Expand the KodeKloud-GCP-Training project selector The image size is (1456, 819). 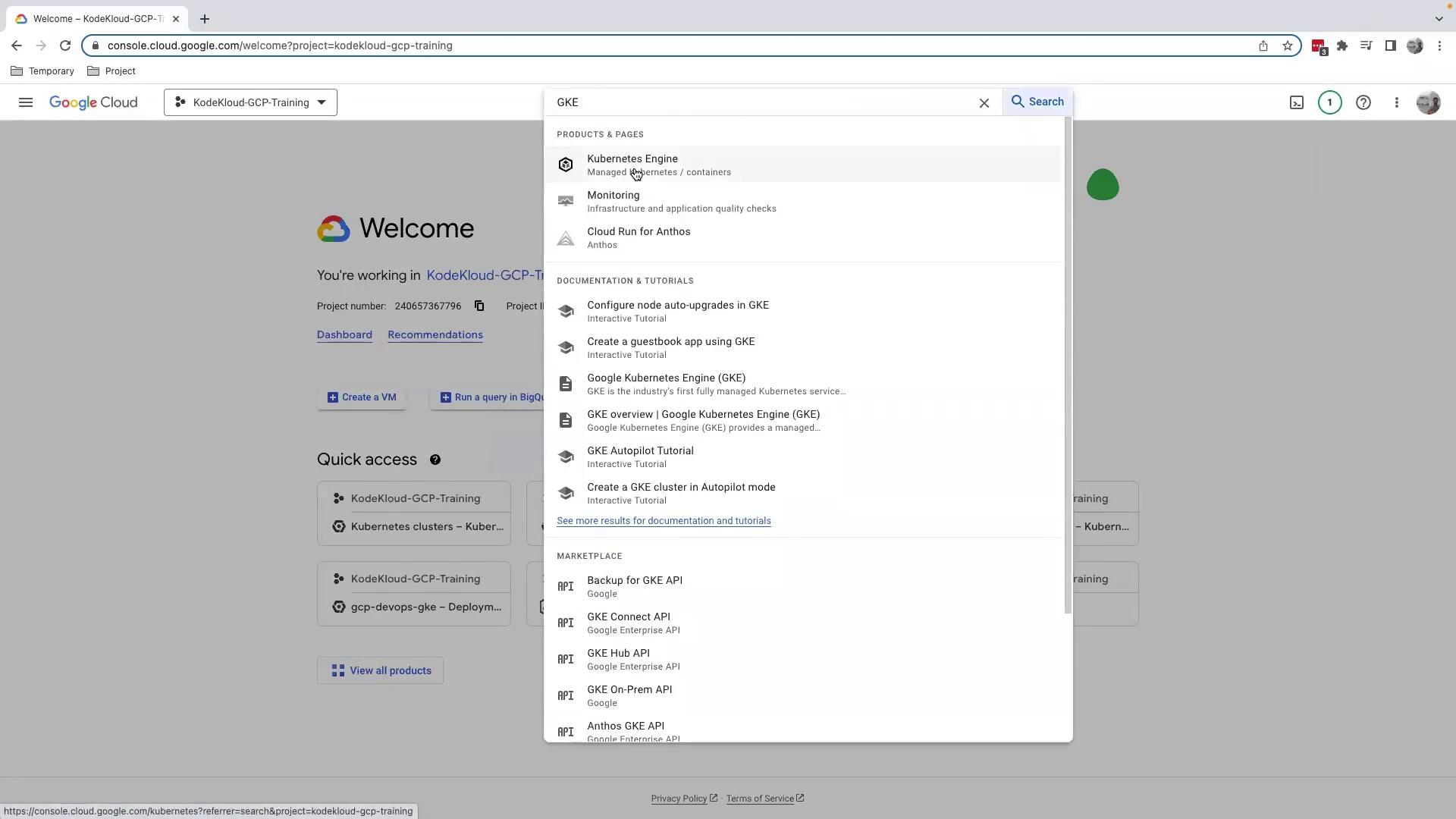[250, 102]
